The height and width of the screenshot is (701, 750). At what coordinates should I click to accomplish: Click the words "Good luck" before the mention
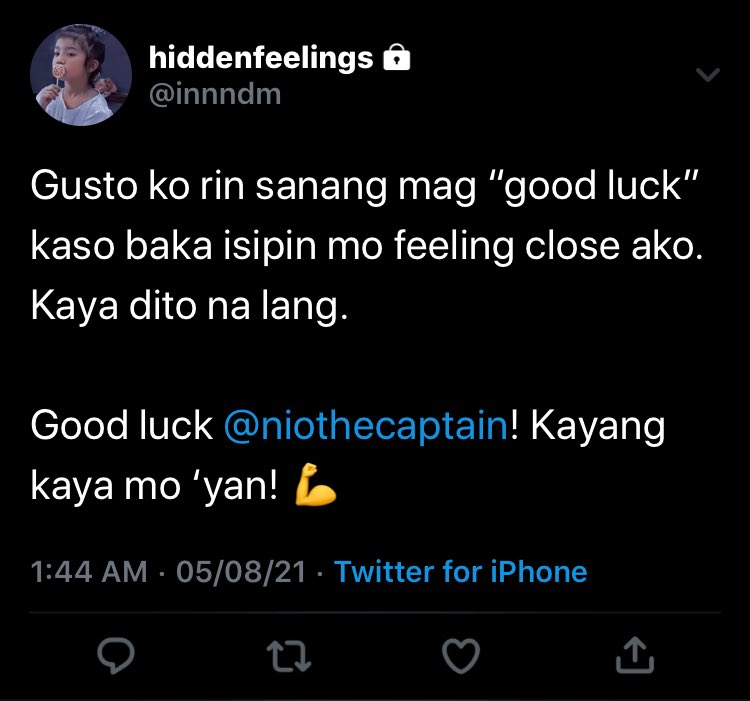[x=122, y=425]
